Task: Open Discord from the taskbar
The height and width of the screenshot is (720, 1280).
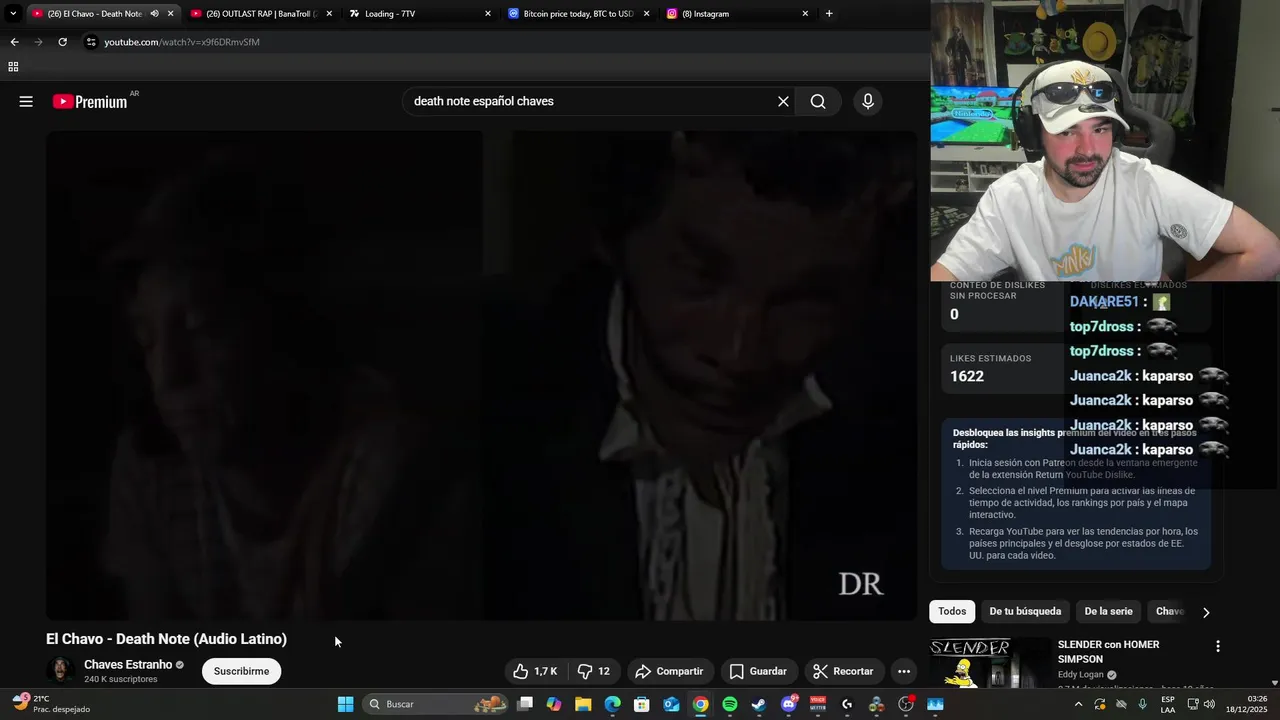Action: (789, 704)
